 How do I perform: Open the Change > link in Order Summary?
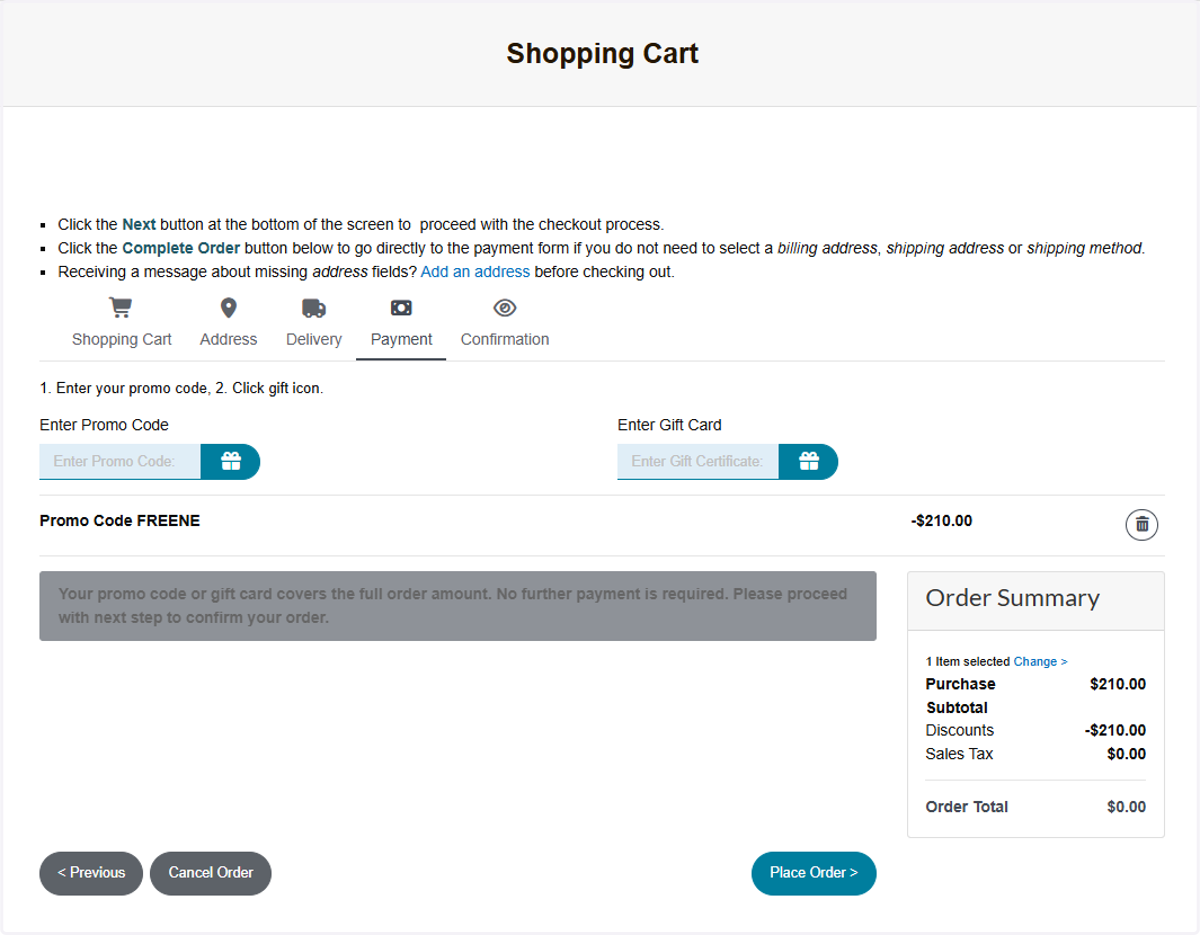coord(1040,662)
